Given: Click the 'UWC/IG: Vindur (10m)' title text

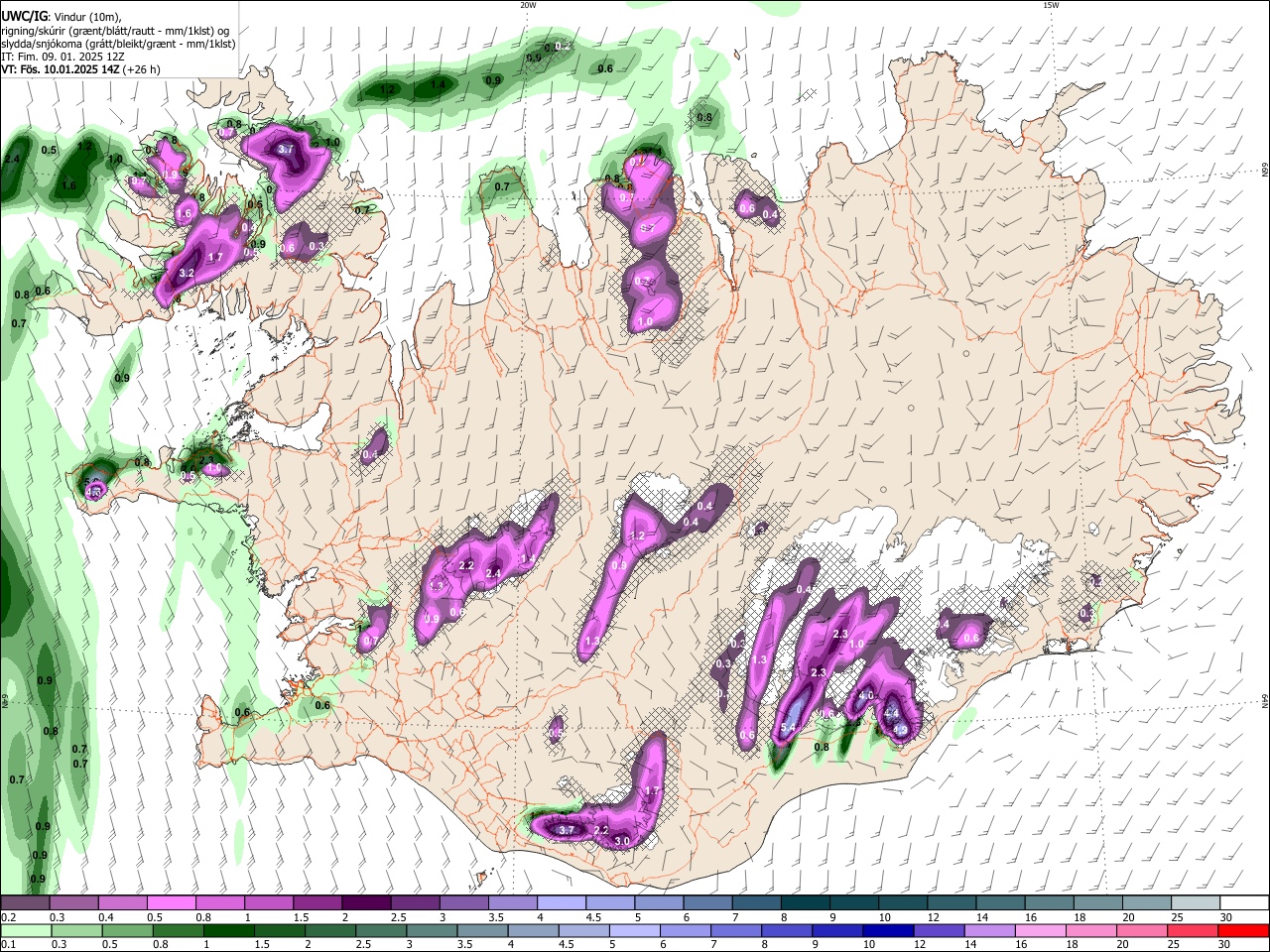Looking at the screenshot, I should tap(61, 16).
